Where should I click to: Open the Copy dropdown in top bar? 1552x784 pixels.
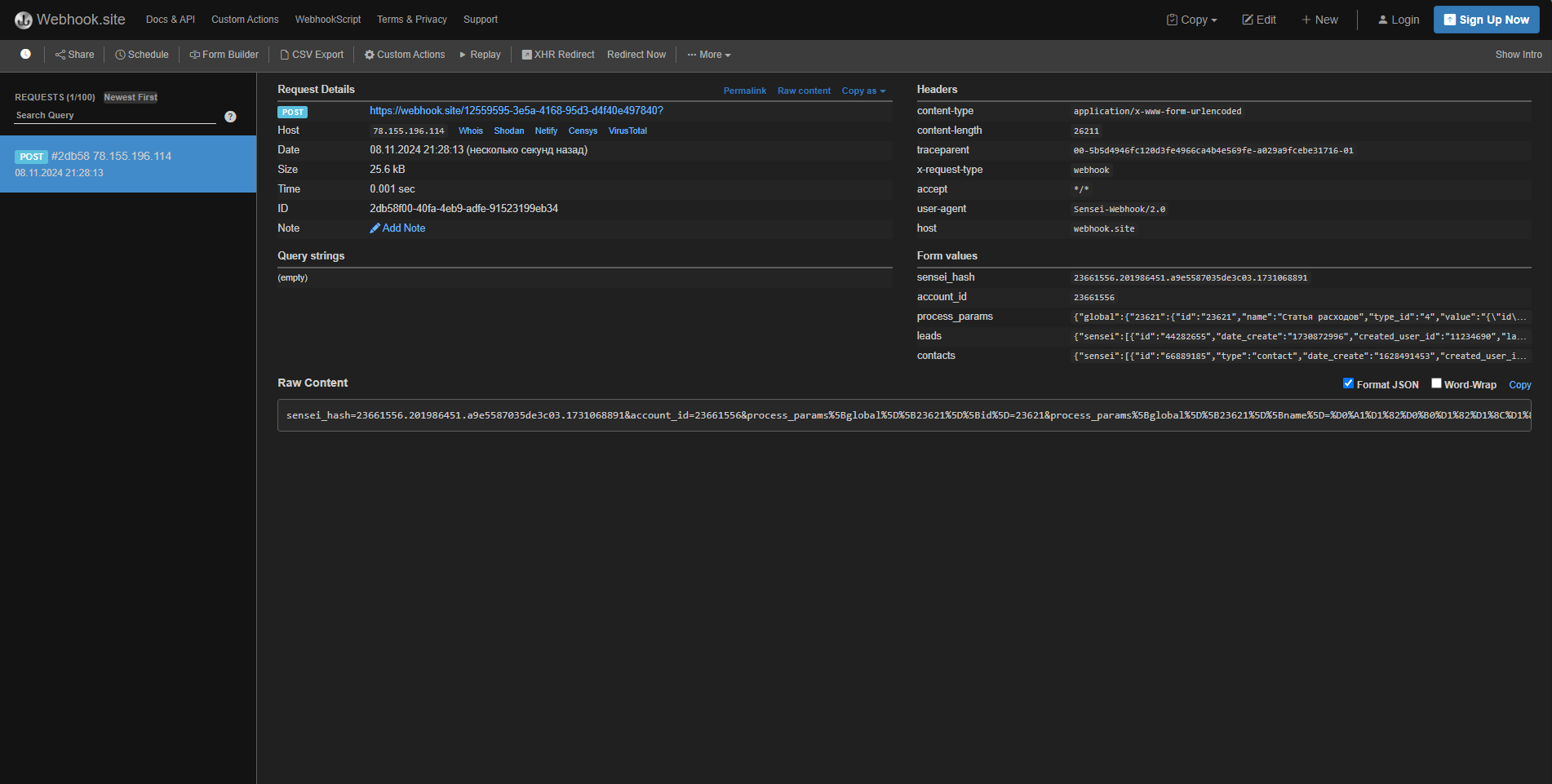tap(1192, 20)
